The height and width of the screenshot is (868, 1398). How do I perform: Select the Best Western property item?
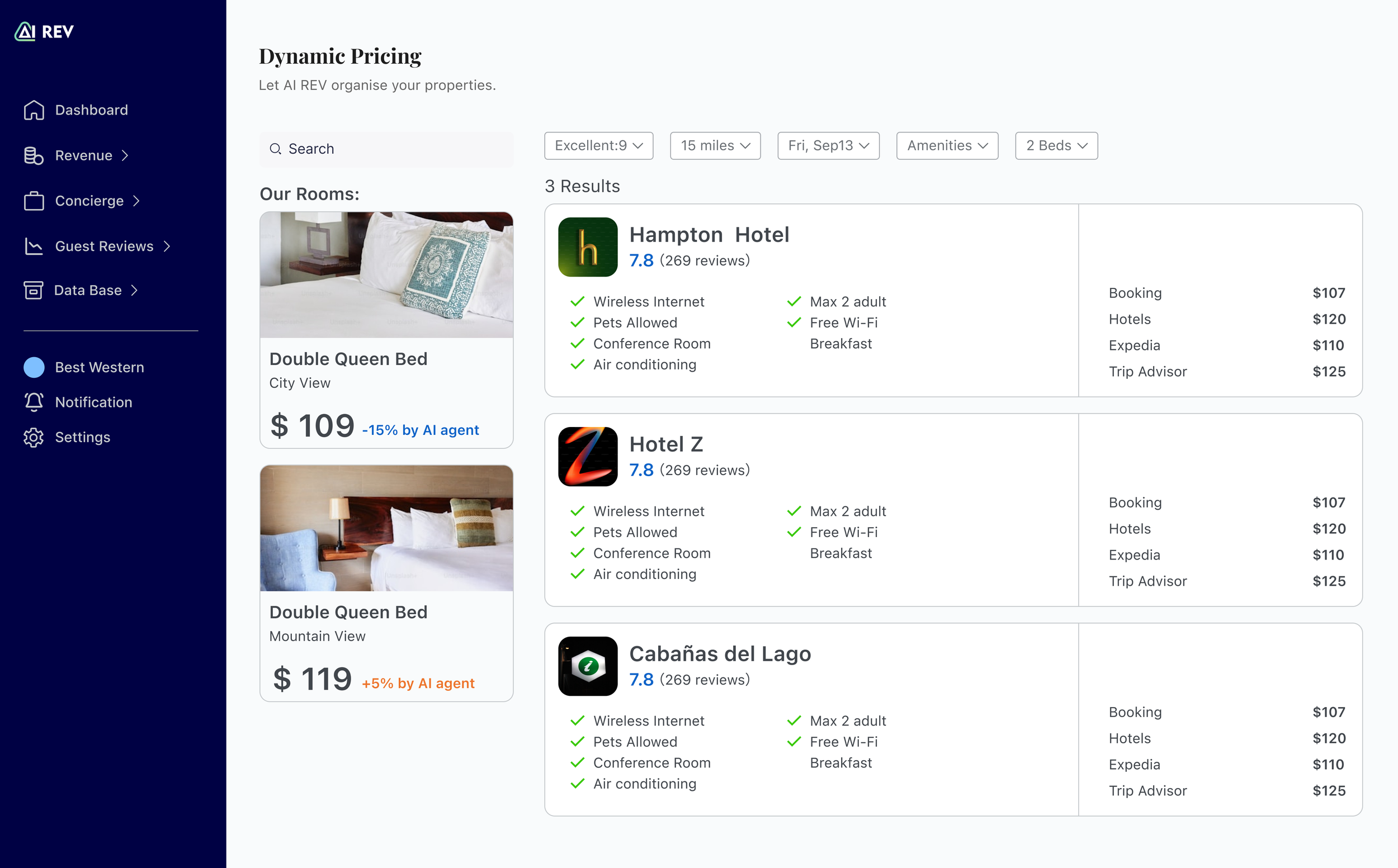click(99, 367)
